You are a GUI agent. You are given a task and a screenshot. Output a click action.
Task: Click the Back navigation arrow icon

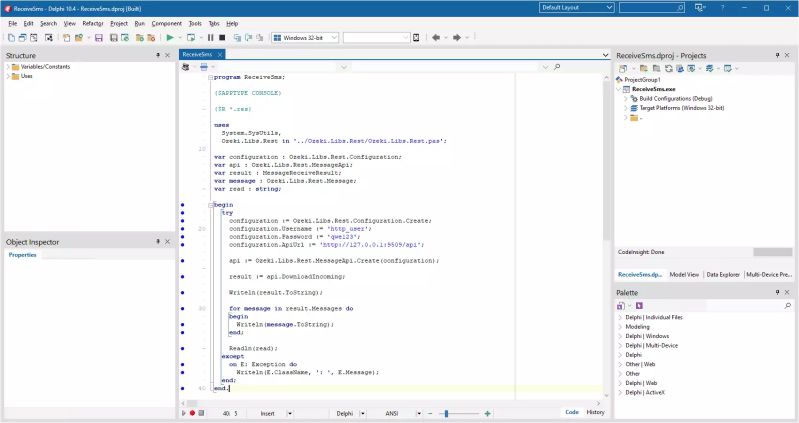(436, 38)
